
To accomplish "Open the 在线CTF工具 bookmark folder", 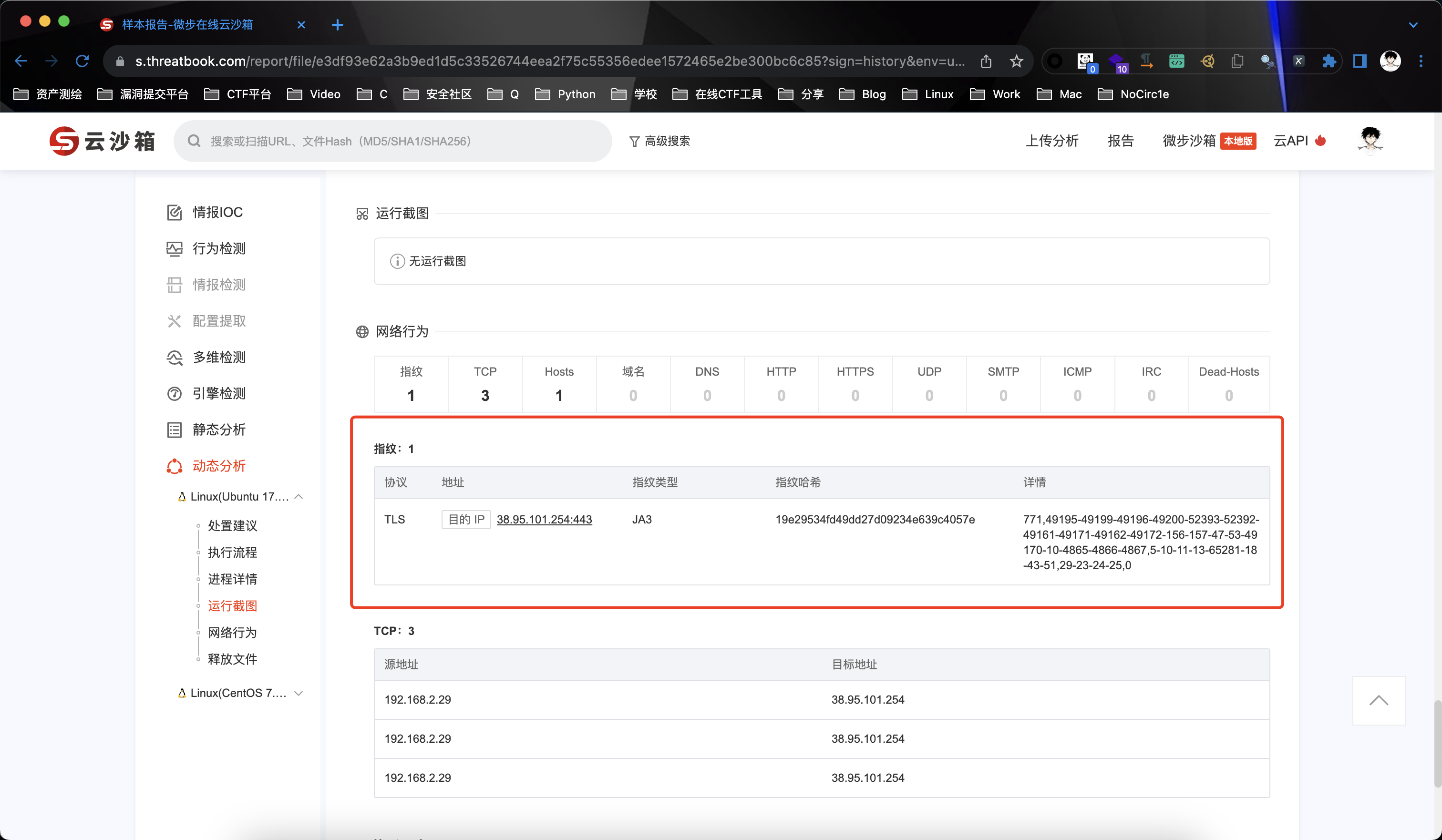I will [x=718, y=94].
